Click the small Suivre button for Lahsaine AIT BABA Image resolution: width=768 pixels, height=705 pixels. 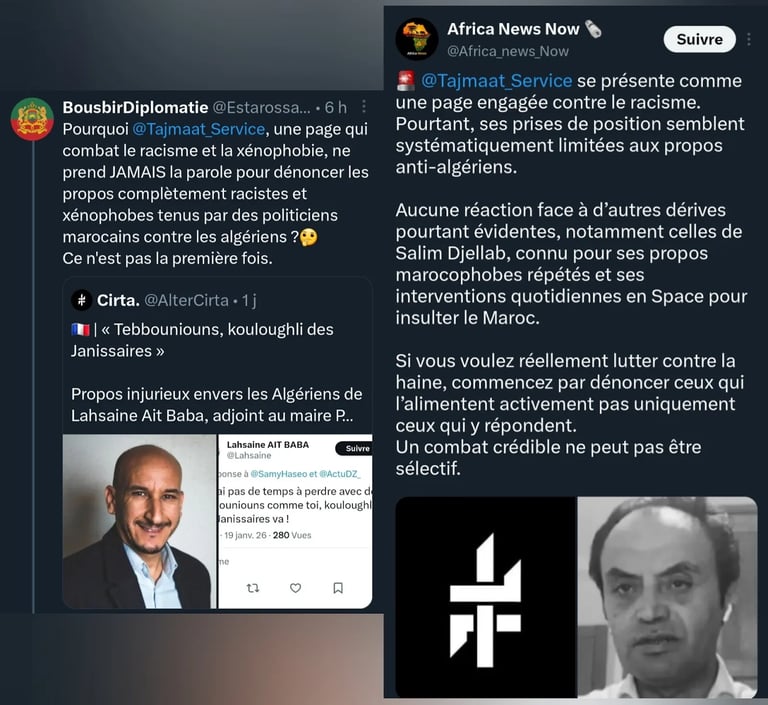(x=355, y=448)
